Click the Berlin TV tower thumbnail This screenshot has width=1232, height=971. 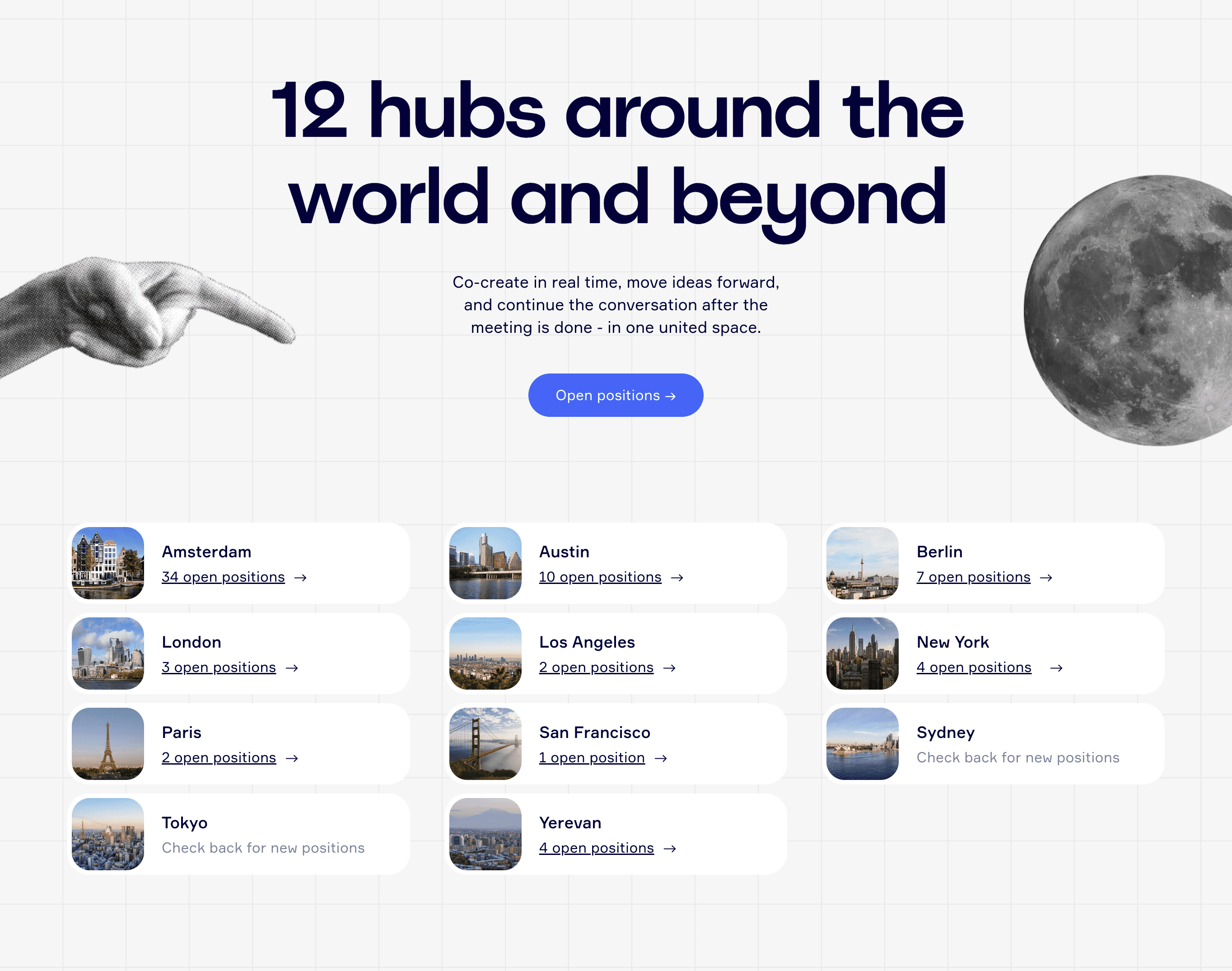(x=863, y=563)
